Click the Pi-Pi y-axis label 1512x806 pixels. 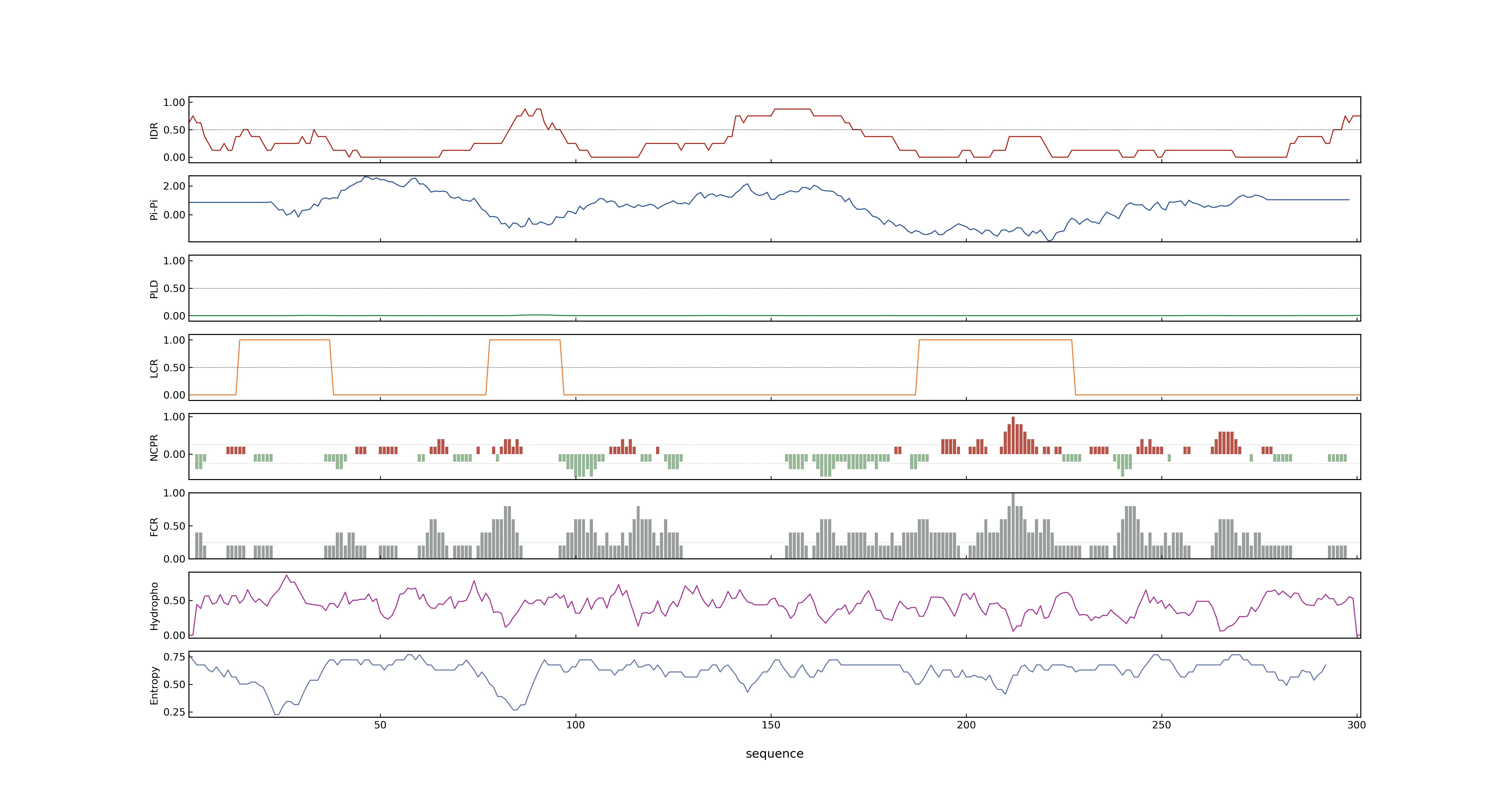click(154, 209)
